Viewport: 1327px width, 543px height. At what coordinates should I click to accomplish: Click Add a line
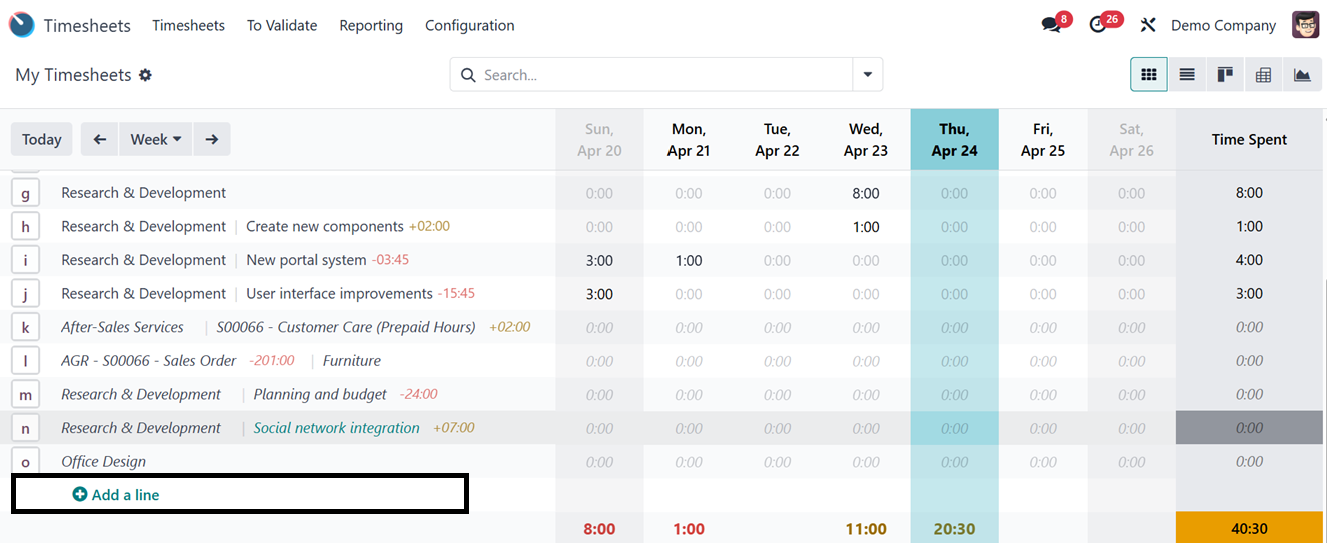click(116, 495)
